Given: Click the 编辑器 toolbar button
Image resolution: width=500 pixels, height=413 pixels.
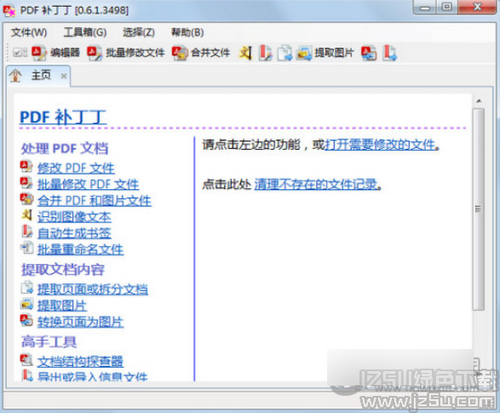Looking at the screenshot, I should [56, 53].
